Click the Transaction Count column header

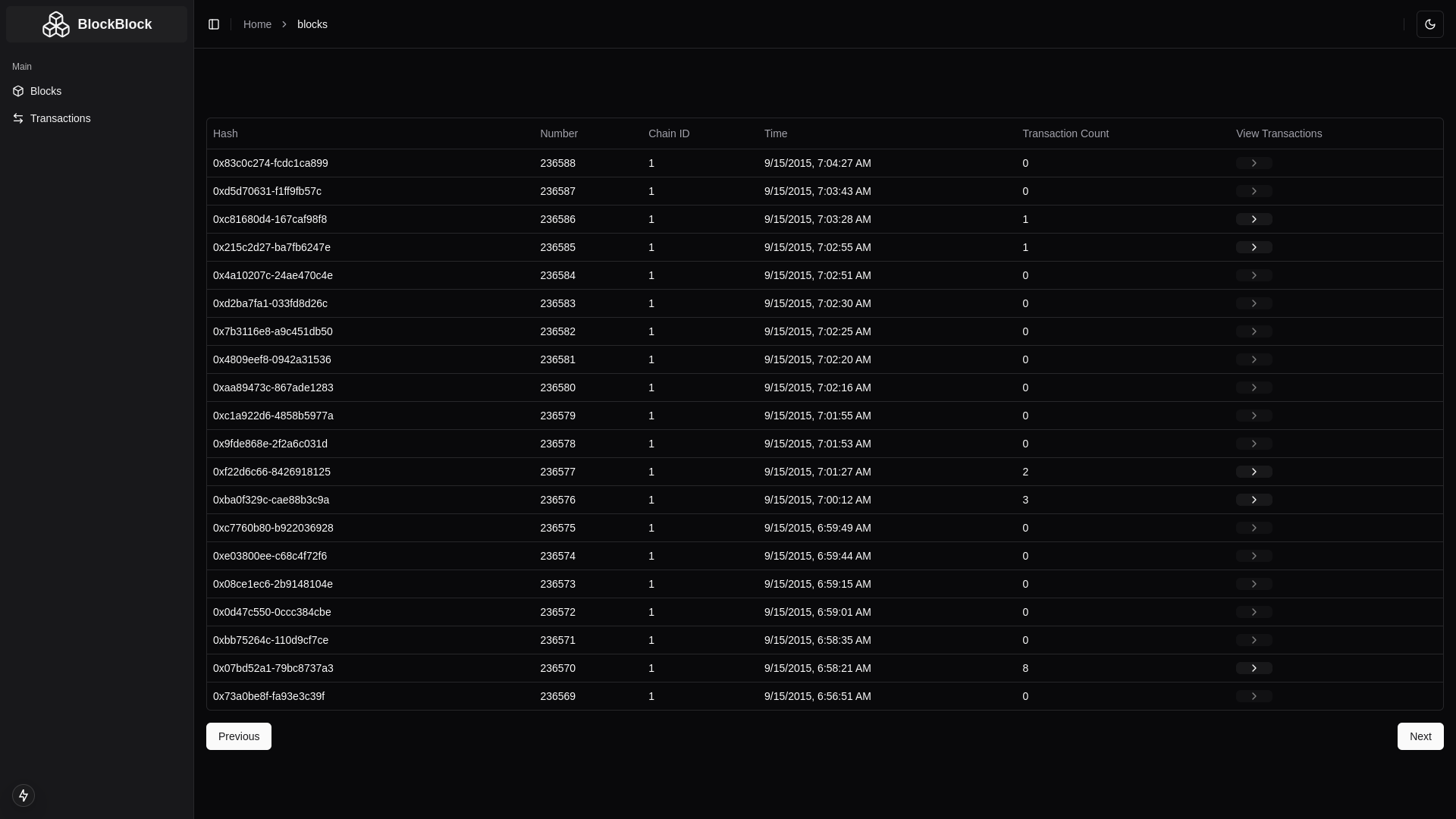coord(1065,133)
